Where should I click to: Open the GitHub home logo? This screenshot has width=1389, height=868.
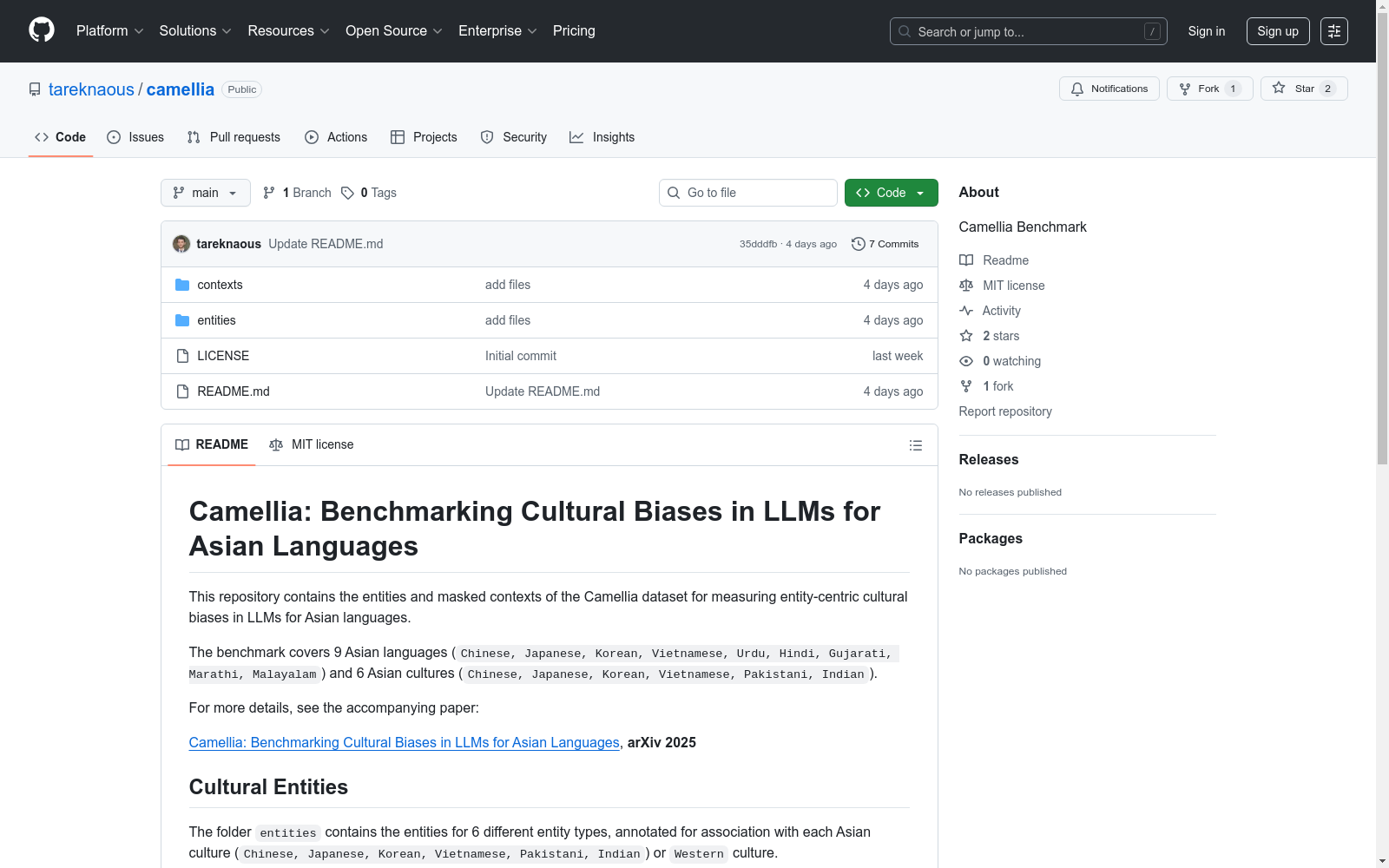[42, 30]
